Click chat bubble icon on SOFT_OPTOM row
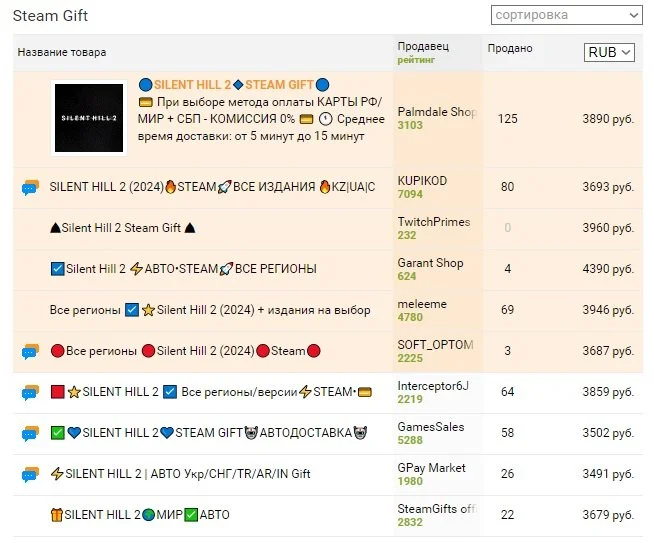 tap(30, 352)
